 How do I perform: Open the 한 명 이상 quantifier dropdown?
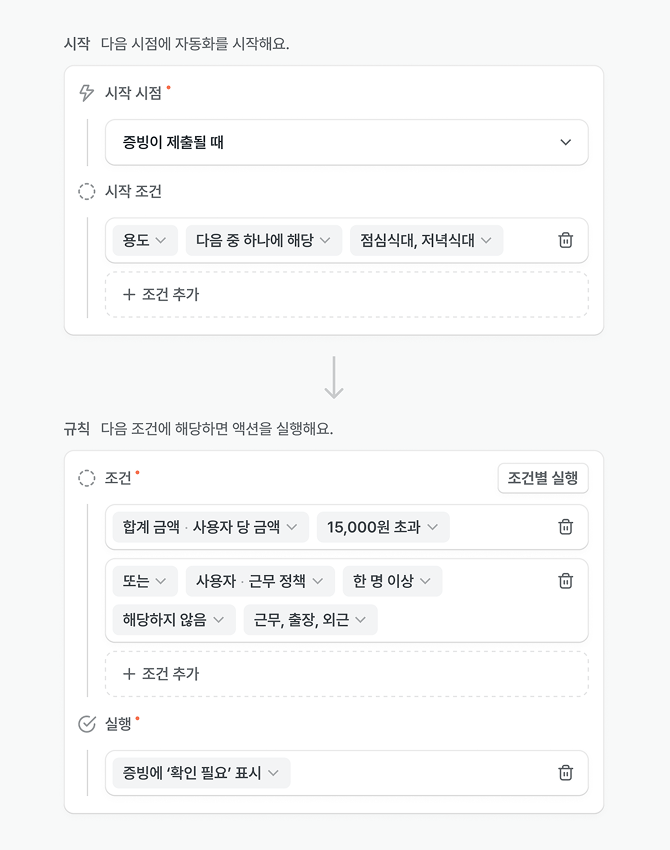(x=391, y=581)
